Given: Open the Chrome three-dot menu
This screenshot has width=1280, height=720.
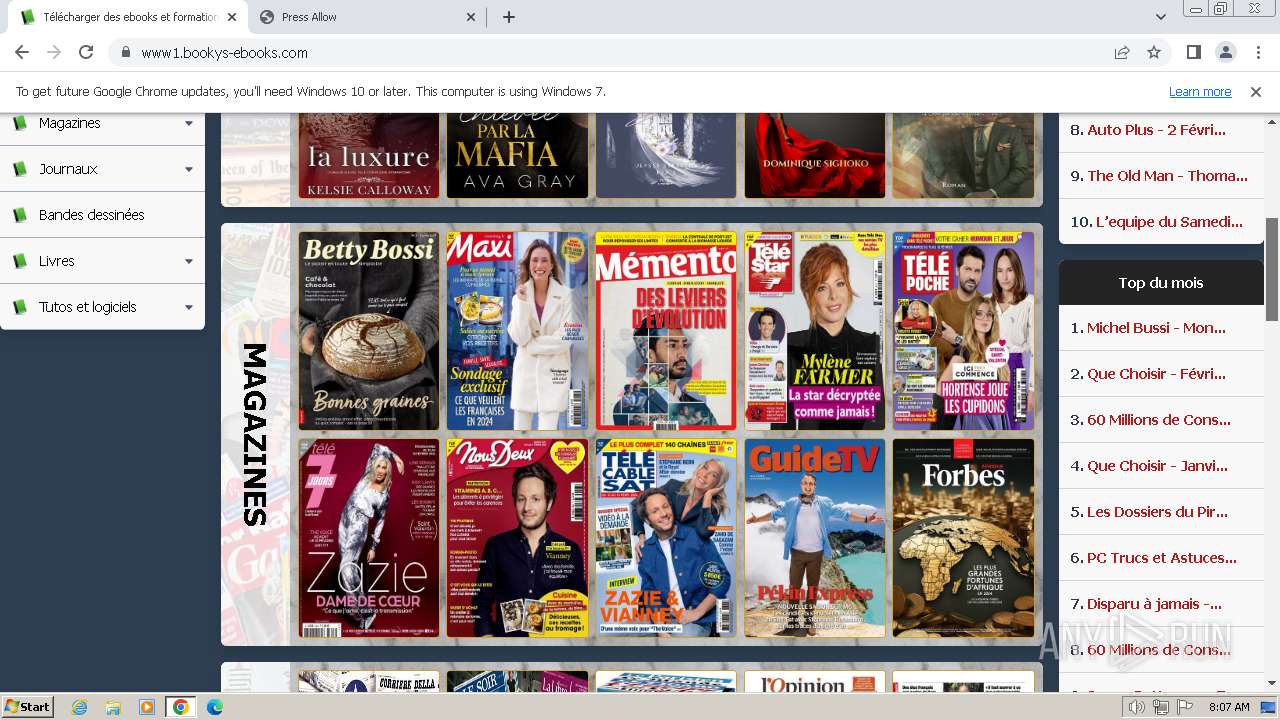Looking at the screenshot, I should [x=1257, y=53].
